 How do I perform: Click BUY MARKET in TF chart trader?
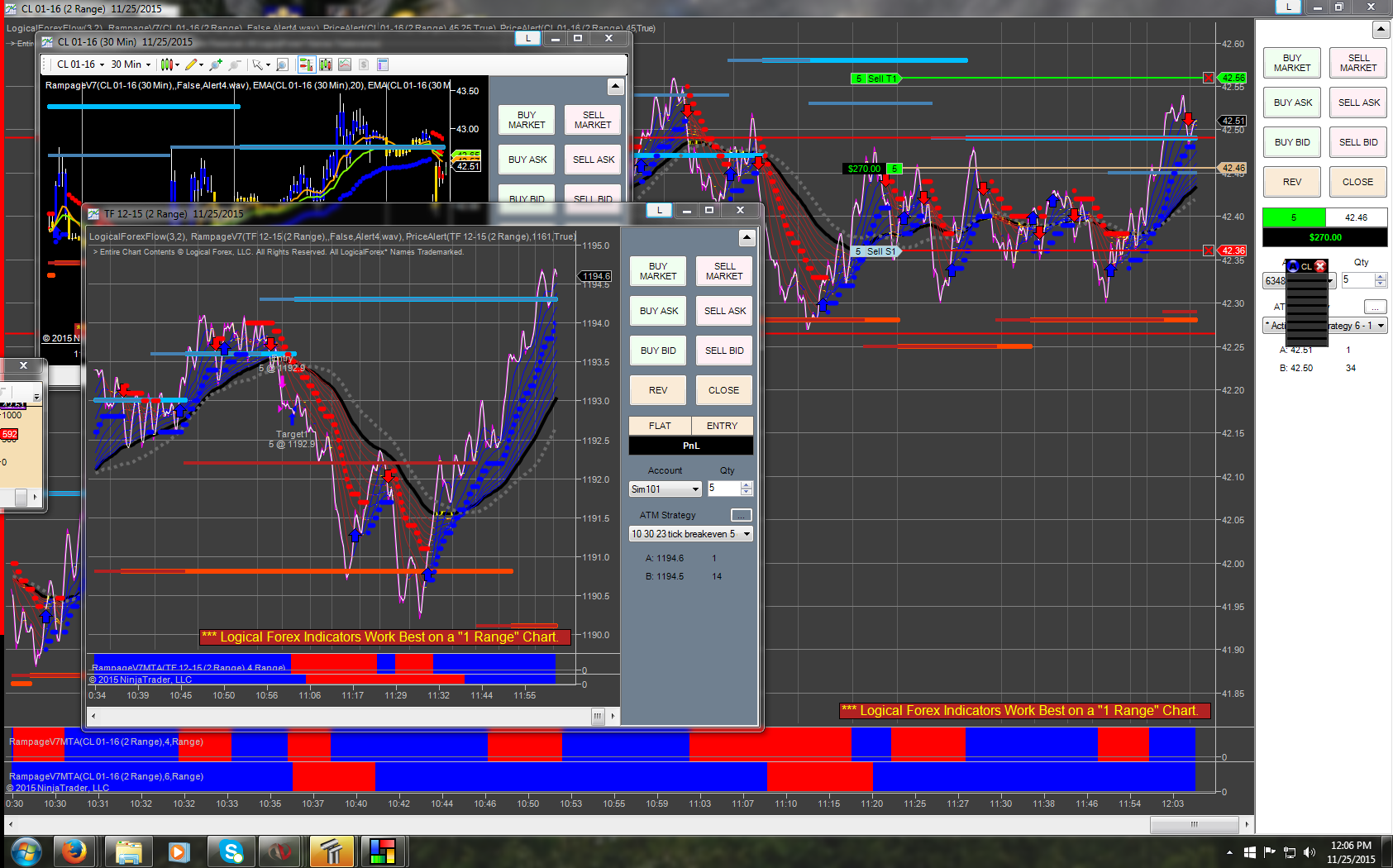pos(658,271)
